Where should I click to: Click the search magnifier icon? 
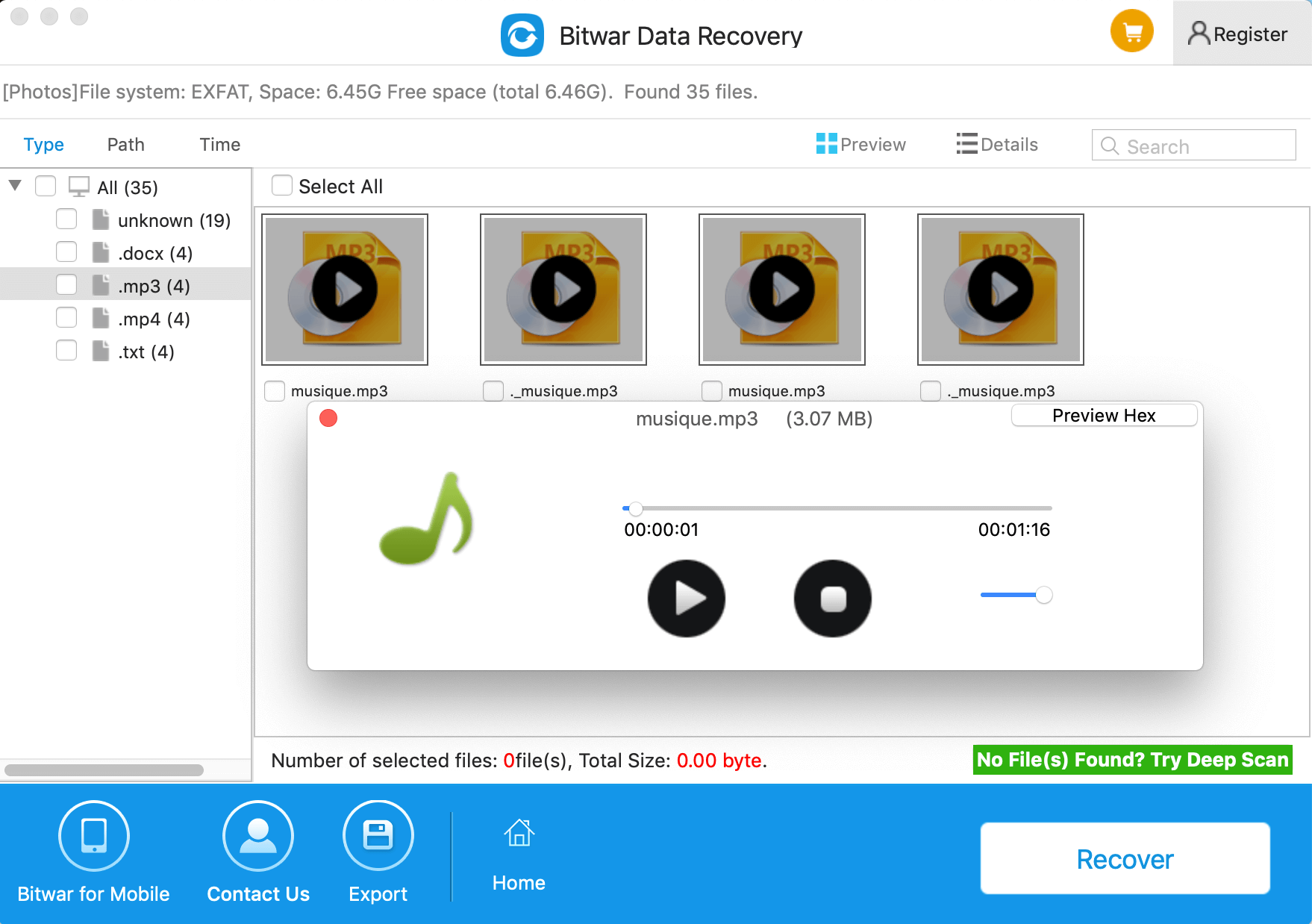pos(1110,146)
